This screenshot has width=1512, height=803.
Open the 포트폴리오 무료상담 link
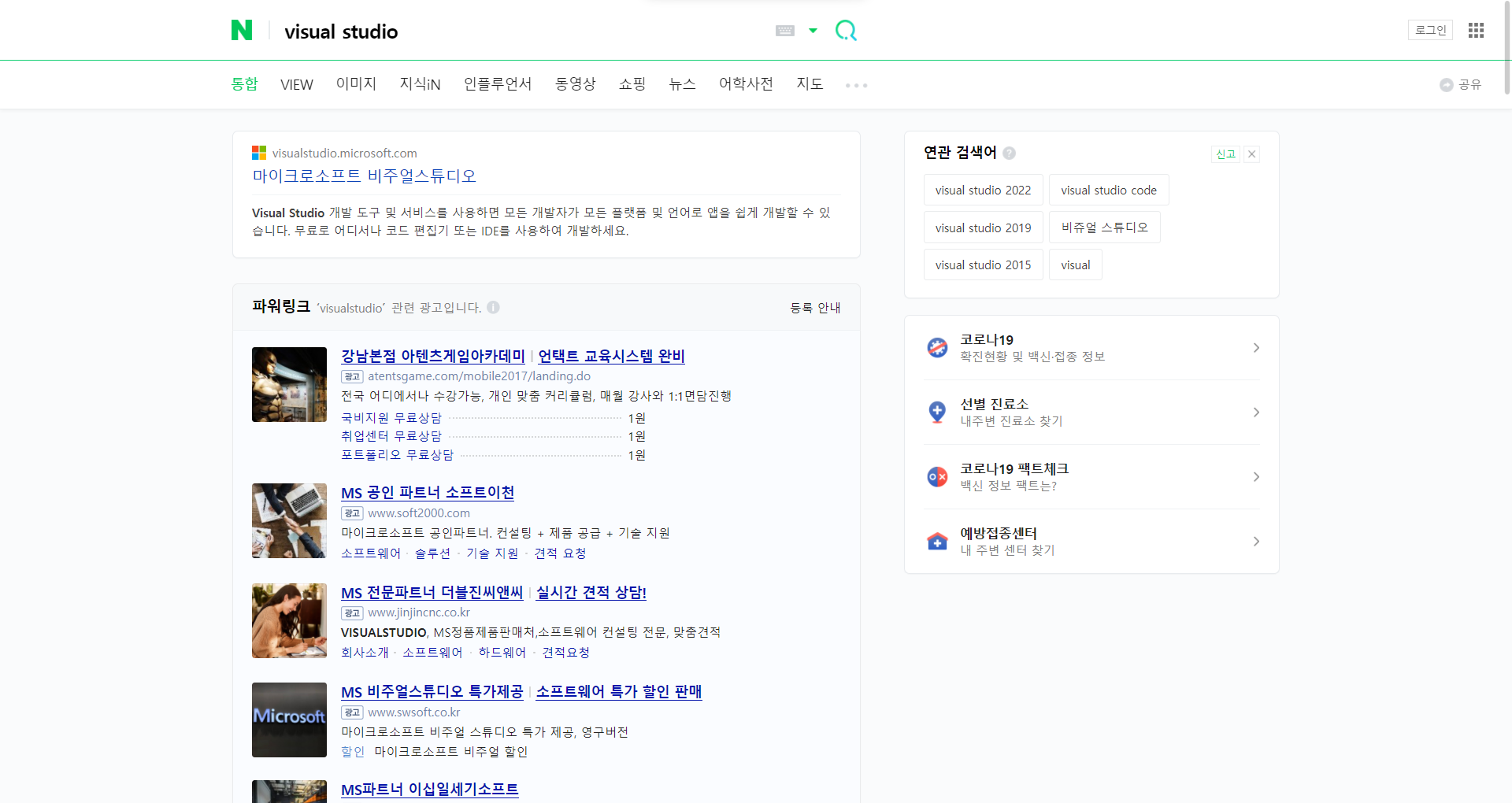[398, 455]
